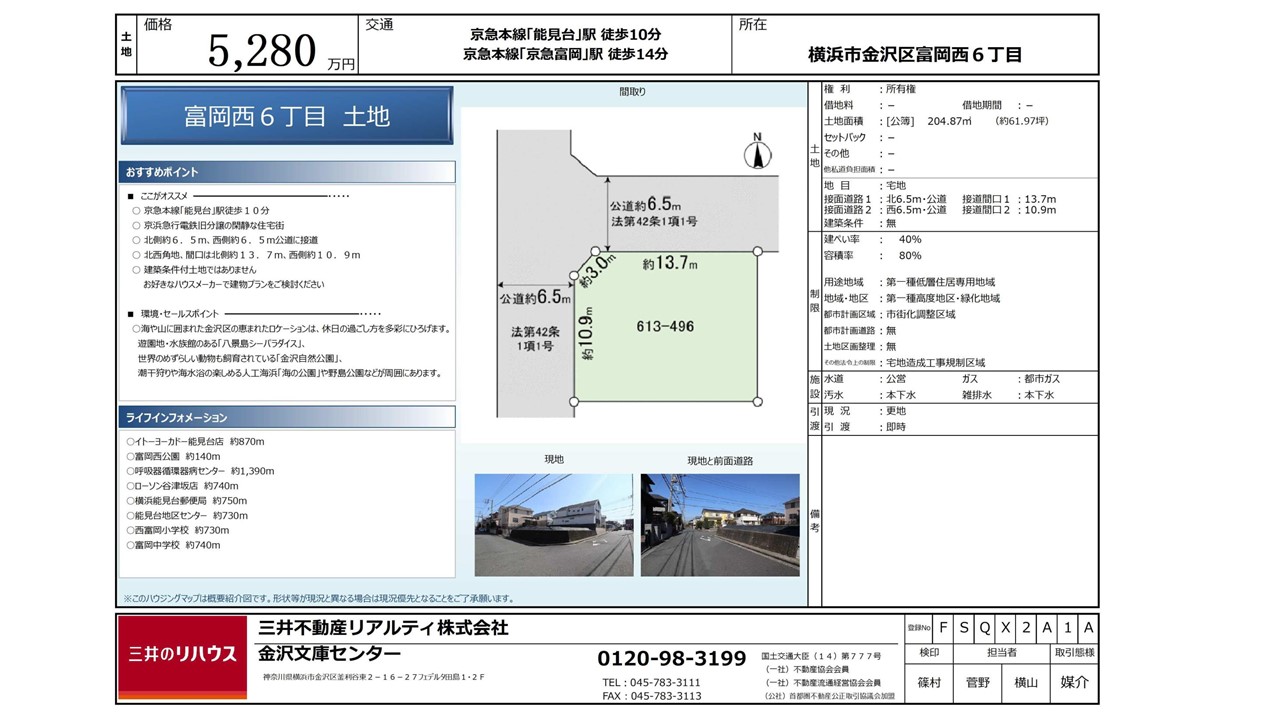Viewport: 1280px width, 720px height.
Task: Click the circle marker at lot's northeast corner
Action: (x=758, y=251)
